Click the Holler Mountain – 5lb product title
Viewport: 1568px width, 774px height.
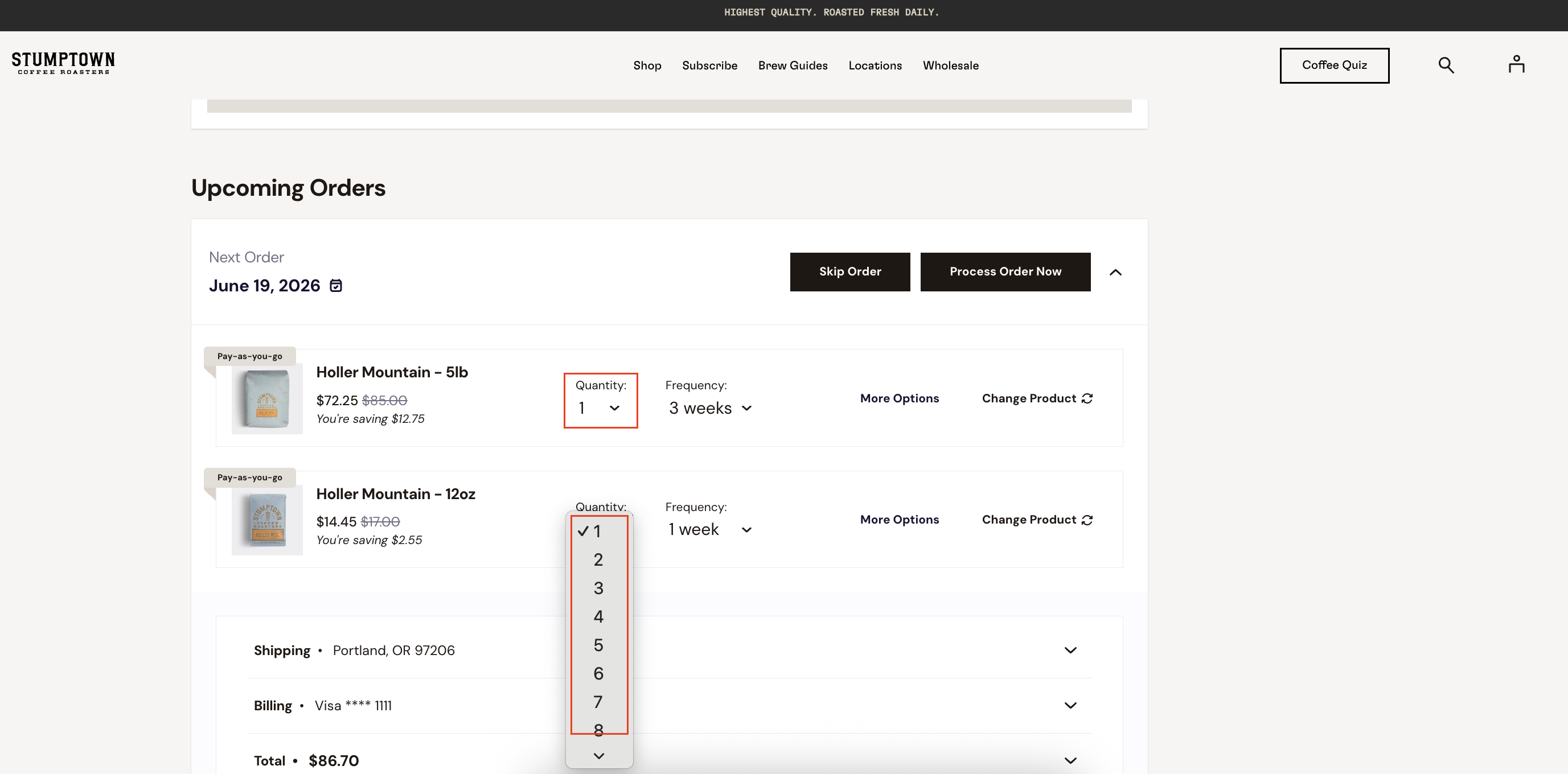point(392,372)
